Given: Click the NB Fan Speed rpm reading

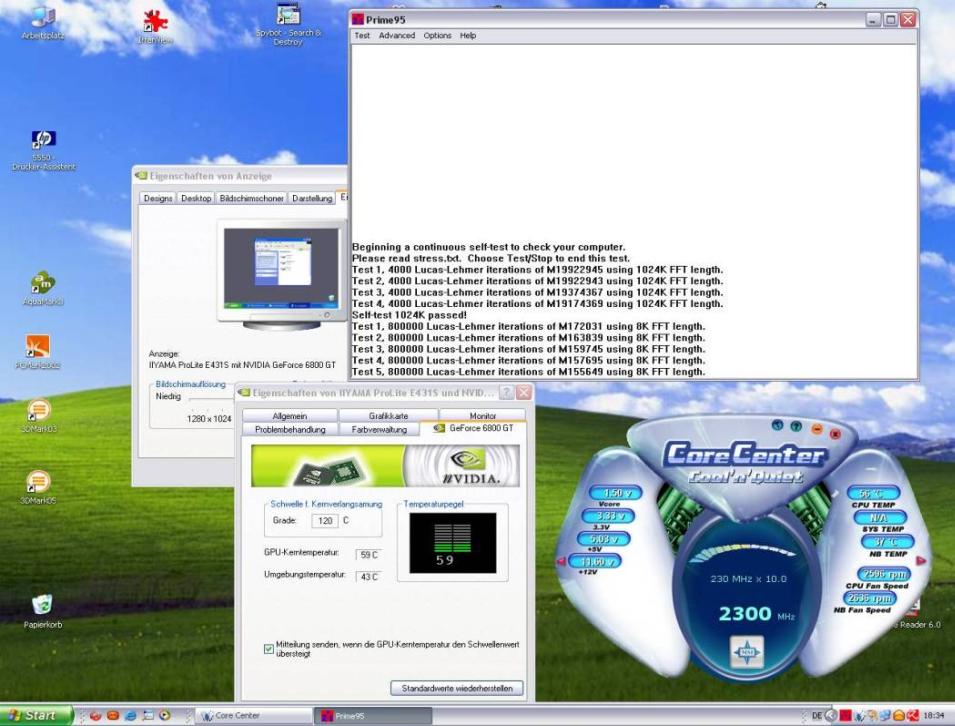Looking at the screenshot, I should point(870,597).
